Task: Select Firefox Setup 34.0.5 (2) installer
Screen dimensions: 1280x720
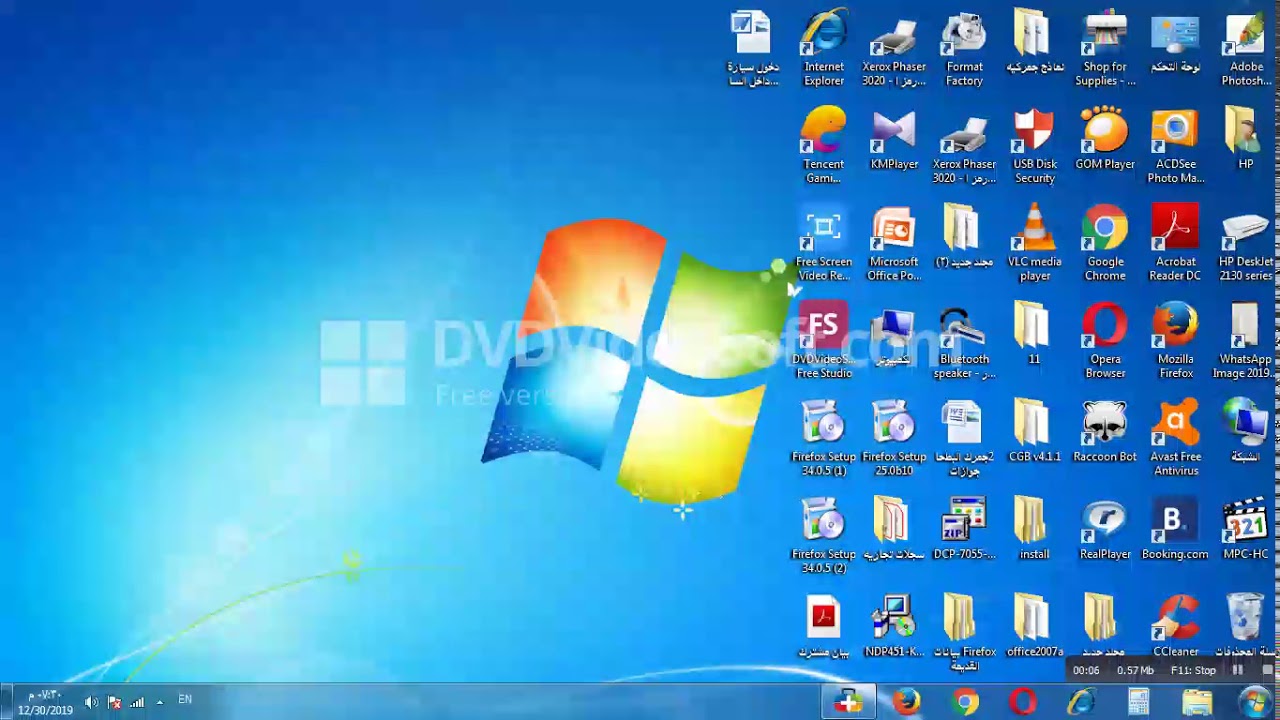Action: tap(824, 536)
